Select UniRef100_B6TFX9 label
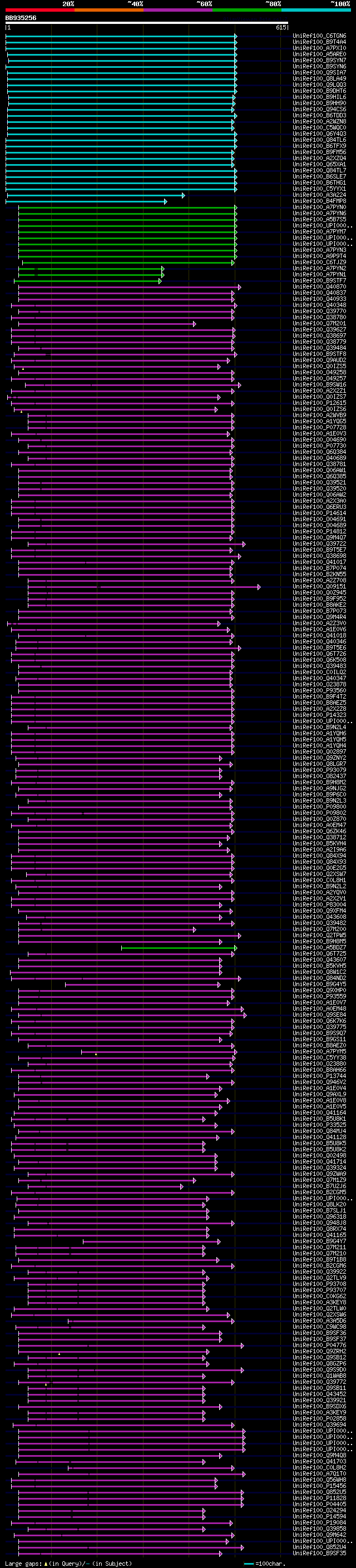356x1568 pixels. point(319,146)
